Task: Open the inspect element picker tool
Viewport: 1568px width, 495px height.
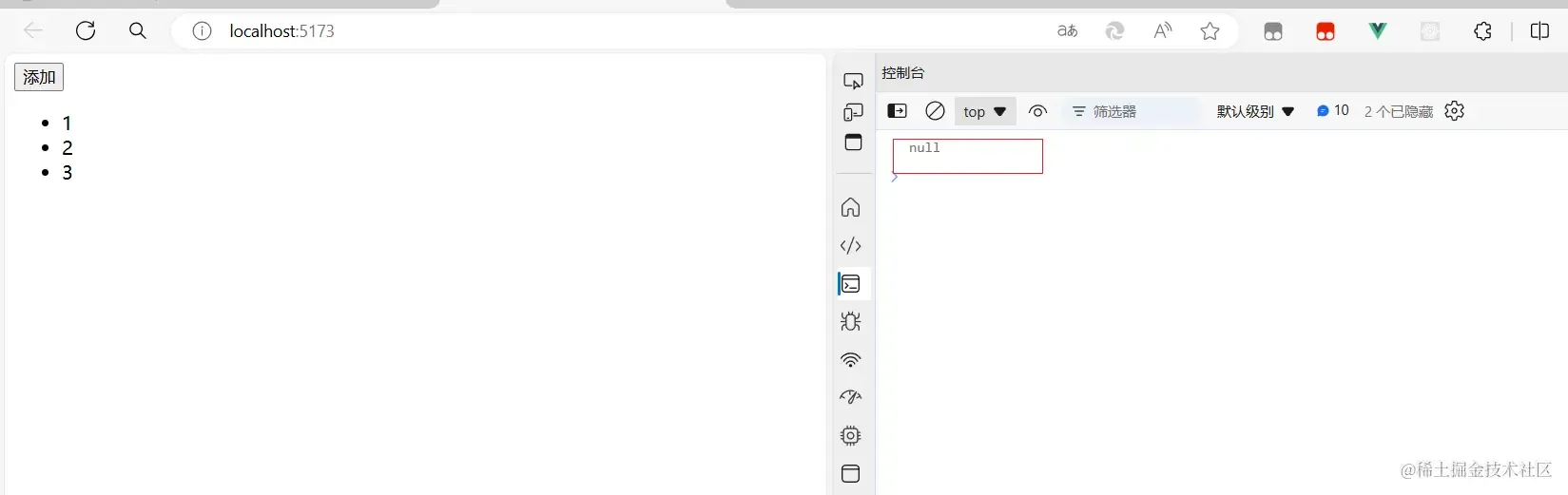Action: point(853,82)
